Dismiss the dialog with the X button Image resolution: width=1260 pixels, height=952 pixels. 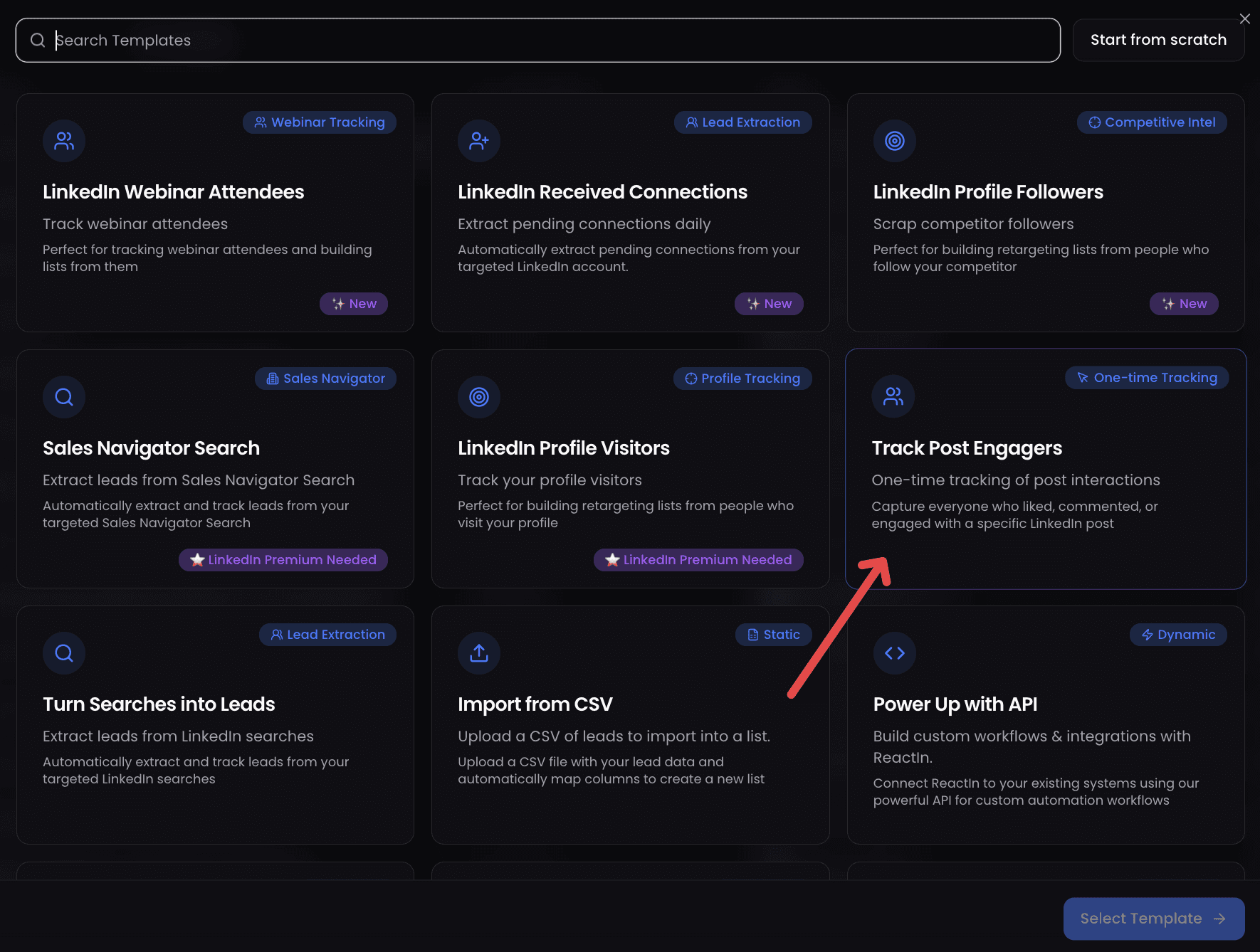tap(1244, 18)
